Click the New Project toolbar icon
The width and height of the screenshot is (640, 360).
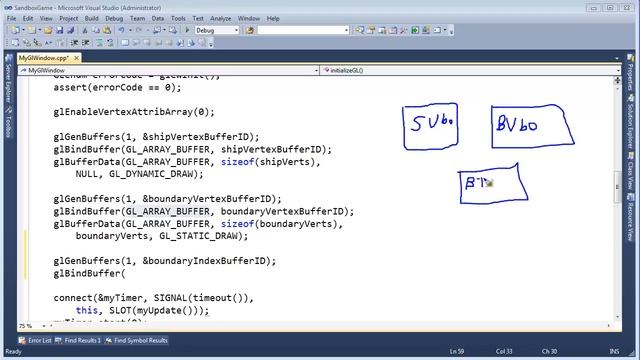pyautogui.click(x=16, y=30)
